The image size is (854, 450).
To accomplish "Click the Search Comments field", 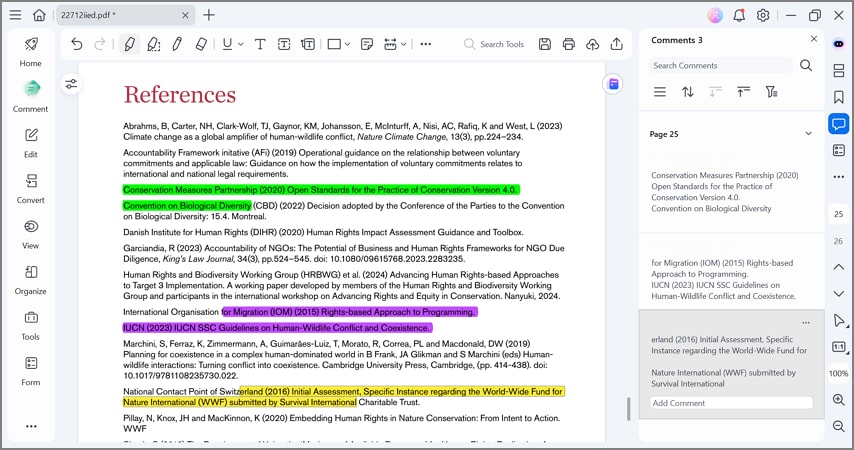I will click(720, 65).
